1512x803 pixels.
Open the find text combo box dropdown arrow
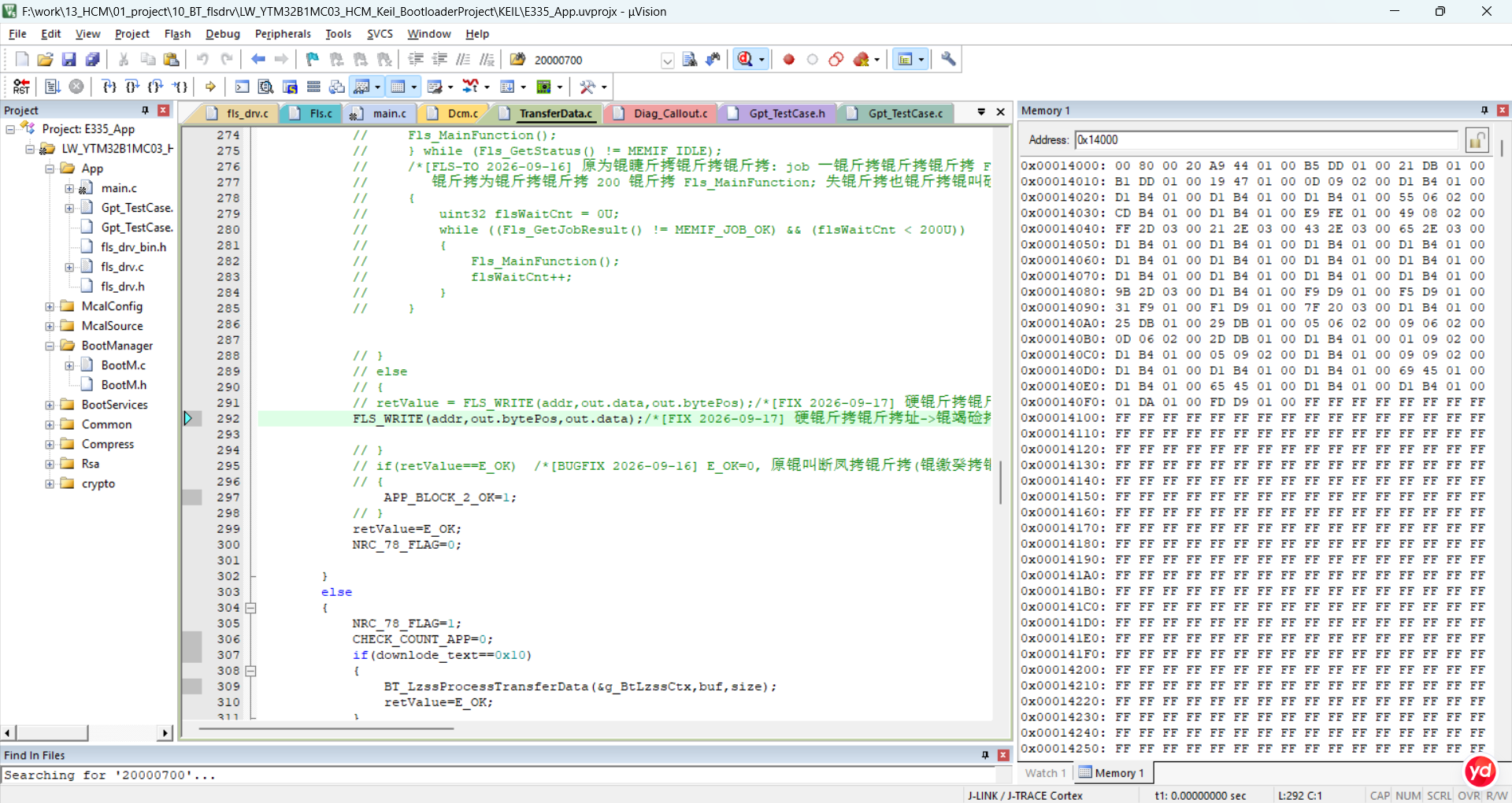click(x=667, y=60)
